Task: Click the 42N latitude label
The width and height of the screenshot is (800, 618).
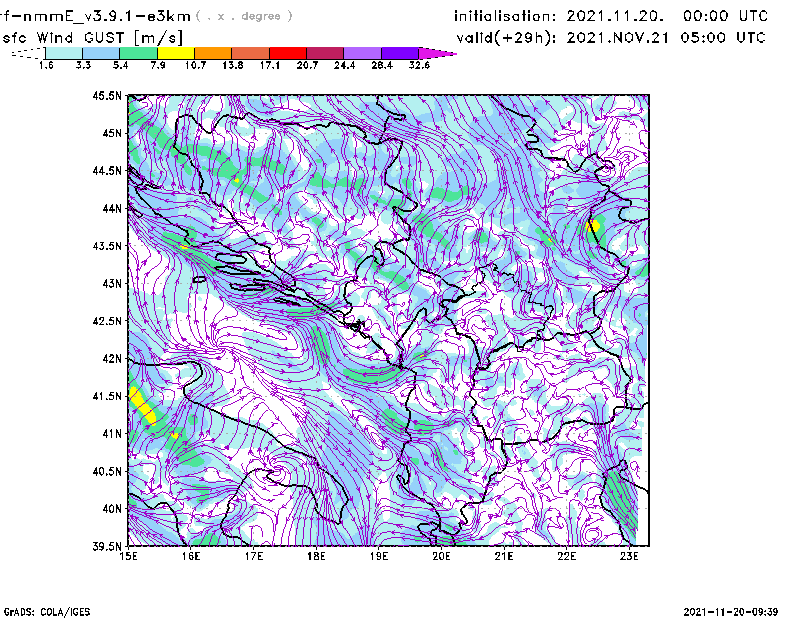Action: coord(112,359)
